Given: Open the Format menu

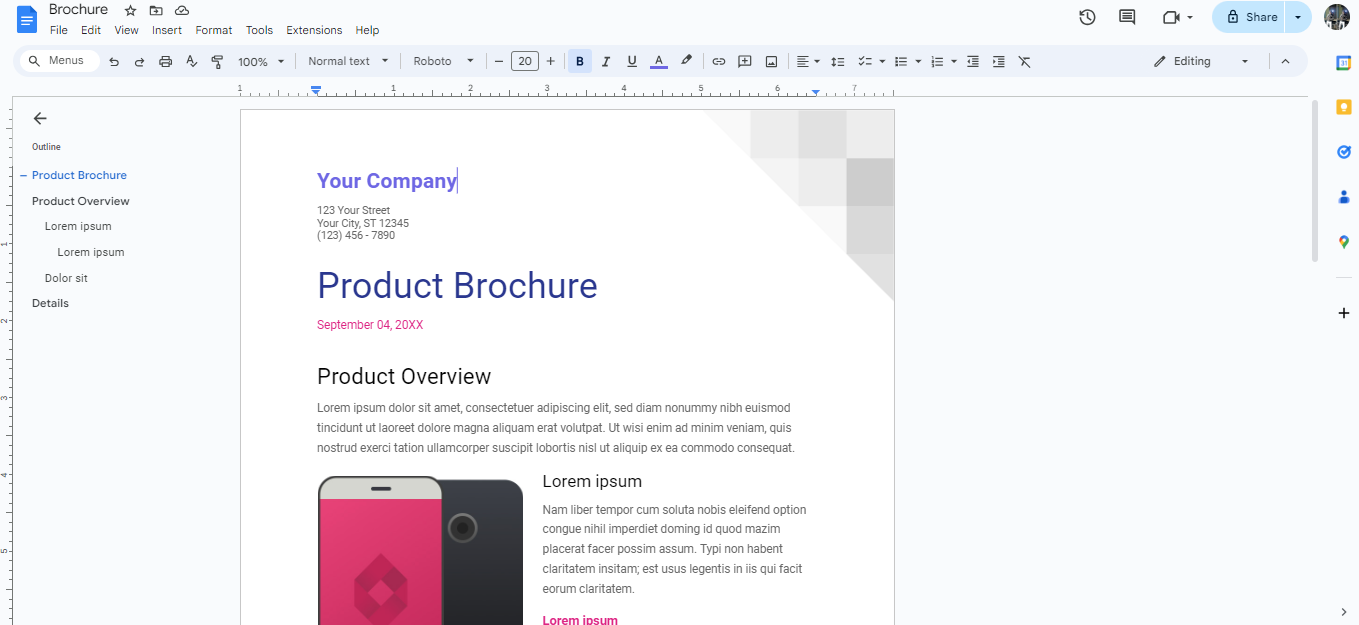Looking at the screenshot, I should [214, 30].
